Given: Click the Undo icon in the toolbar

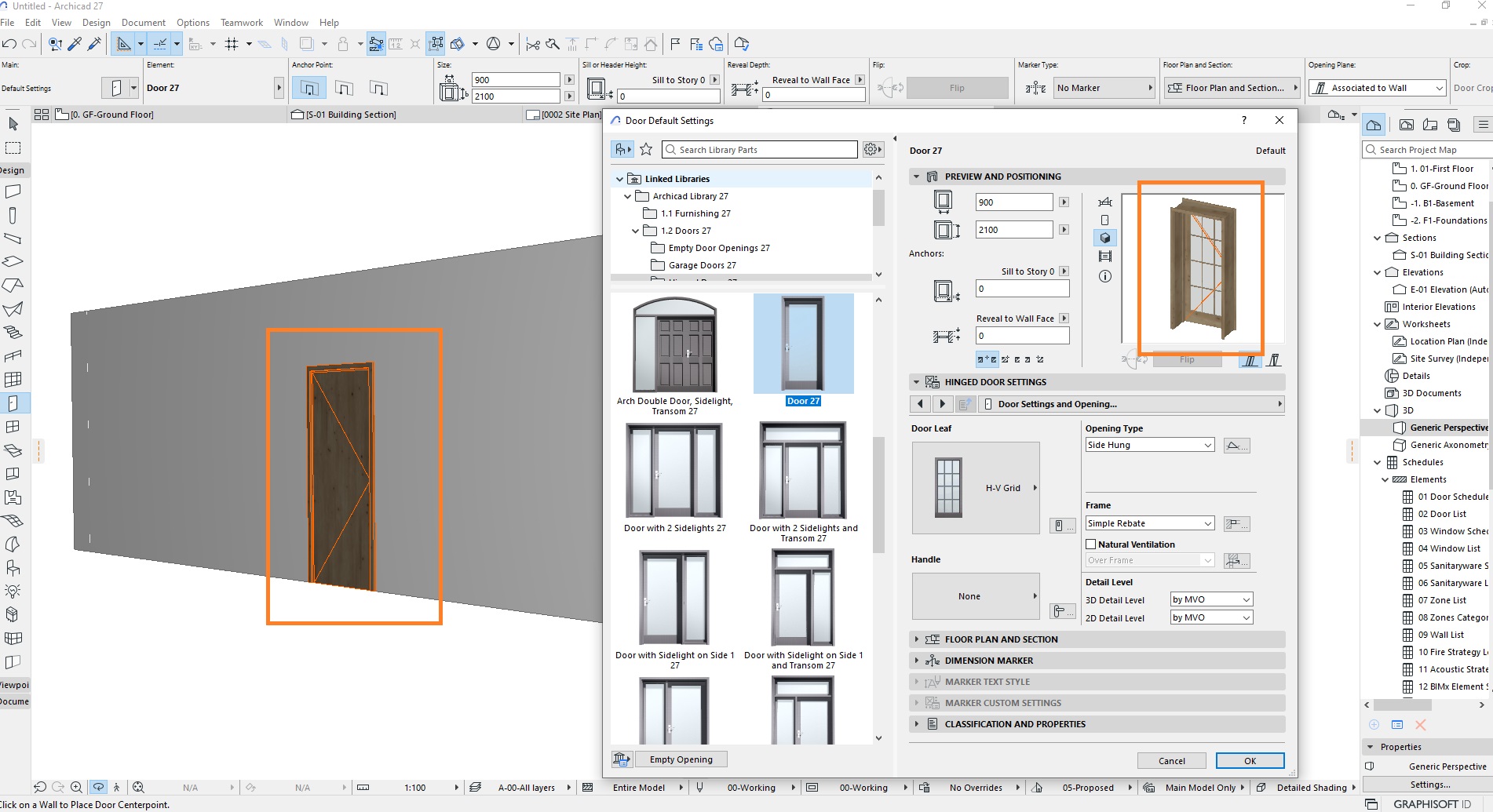Looking at the screenshot, I should coord(9,44).
